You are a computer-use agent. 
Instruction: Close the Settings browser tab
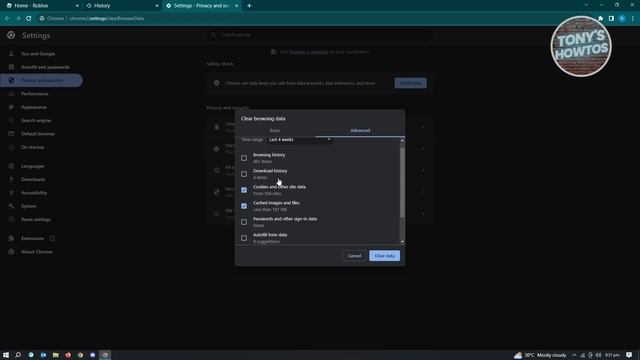(236, 6)
